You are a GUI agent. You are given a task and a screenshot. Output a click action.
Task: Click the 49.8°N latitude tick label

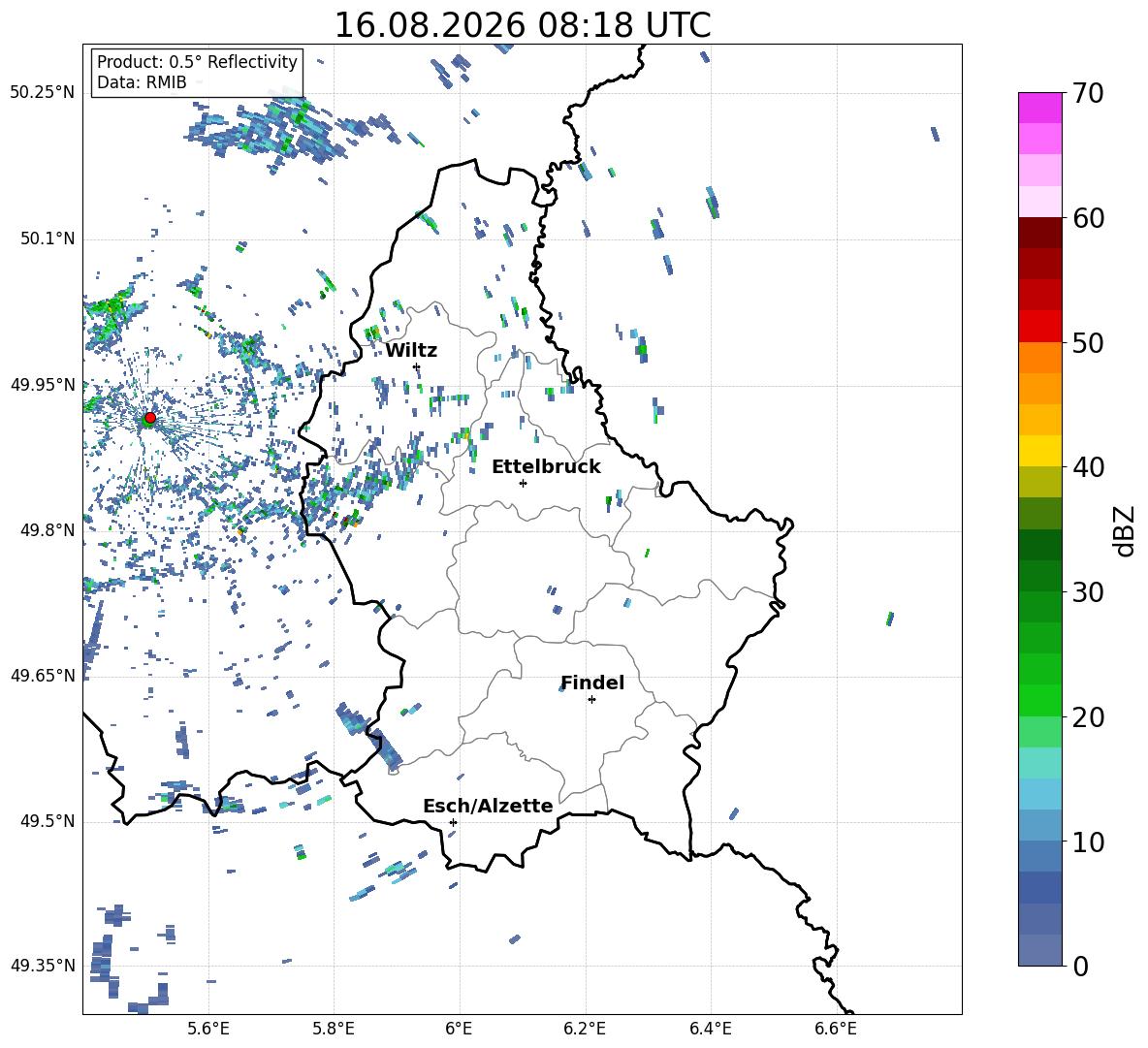click(x=48, y=530)
